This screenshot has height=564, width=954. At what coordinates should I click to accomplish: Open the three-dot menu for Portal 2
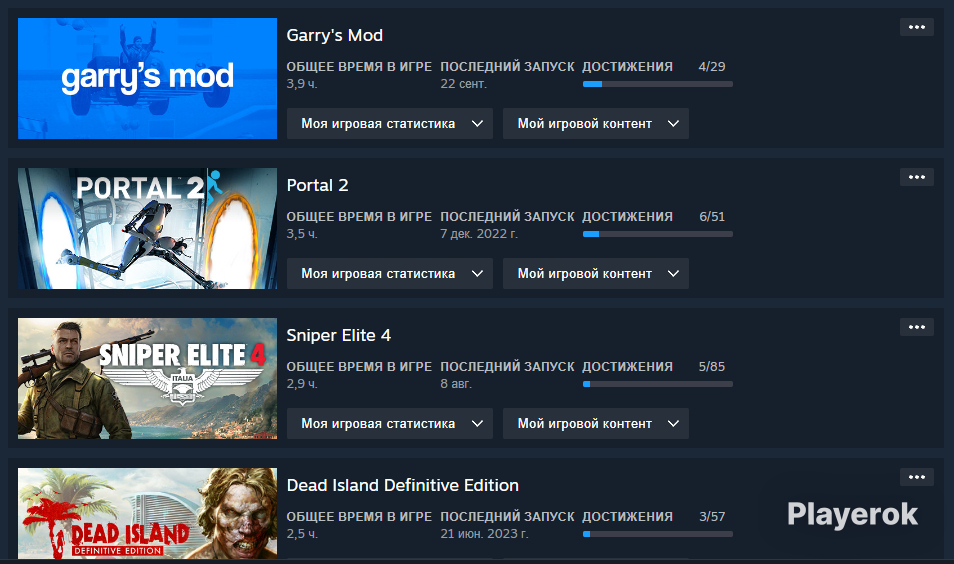(916, 177)
